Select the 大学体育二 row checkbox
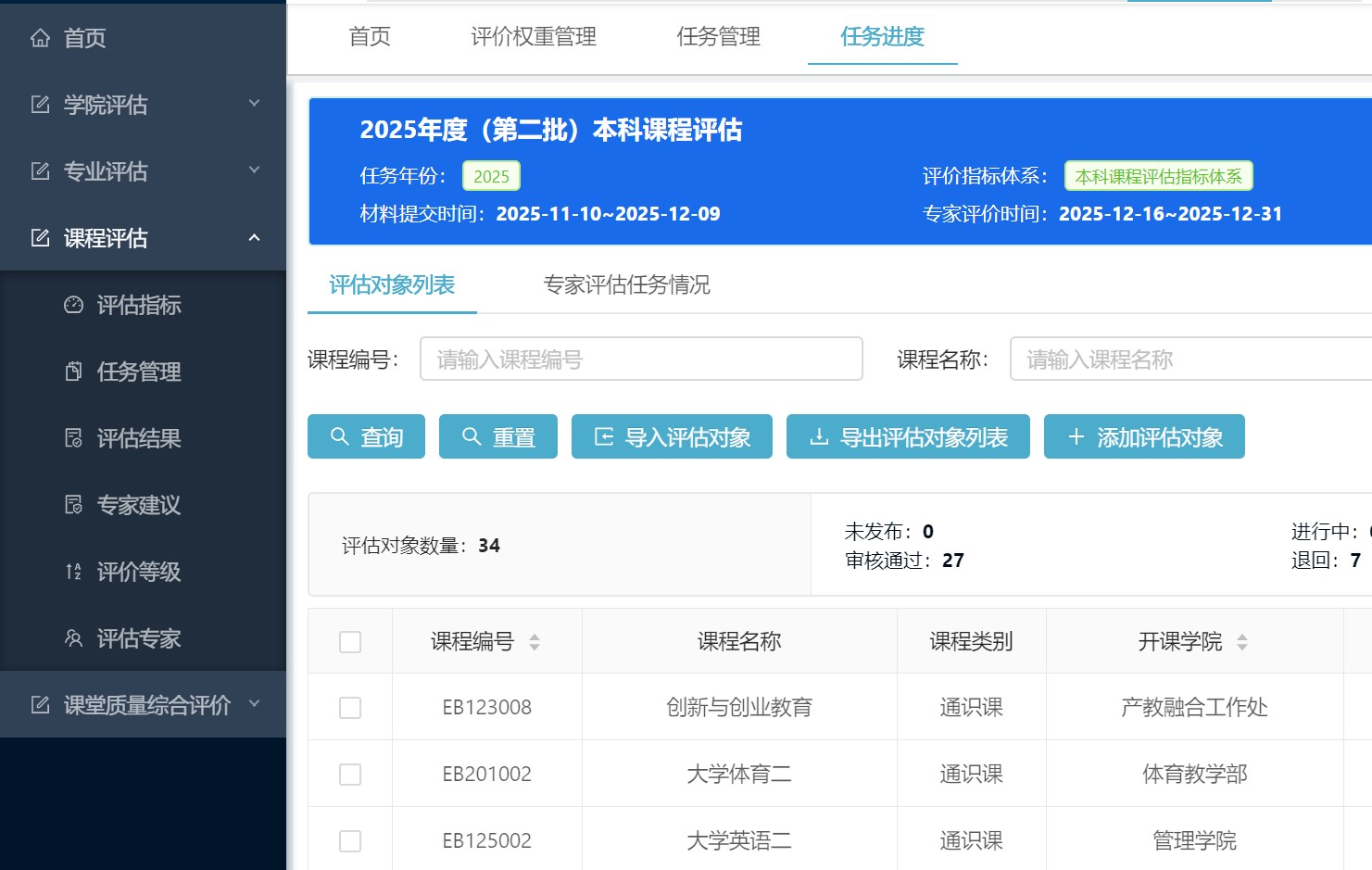Image resolution: width=1372 pixels, height=870 pixels. click(350, 775)
